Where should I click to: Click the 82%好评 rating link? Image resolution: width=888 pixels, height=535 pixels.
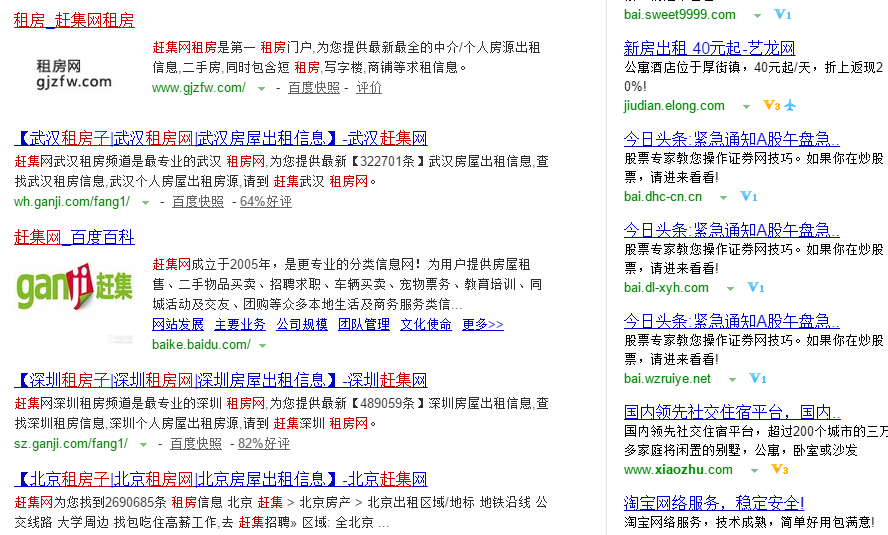pos(264,444)
